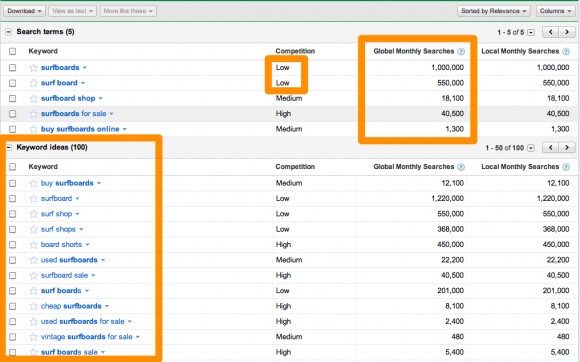Go to next page of Keyword ideas

[x=567, y=148]
